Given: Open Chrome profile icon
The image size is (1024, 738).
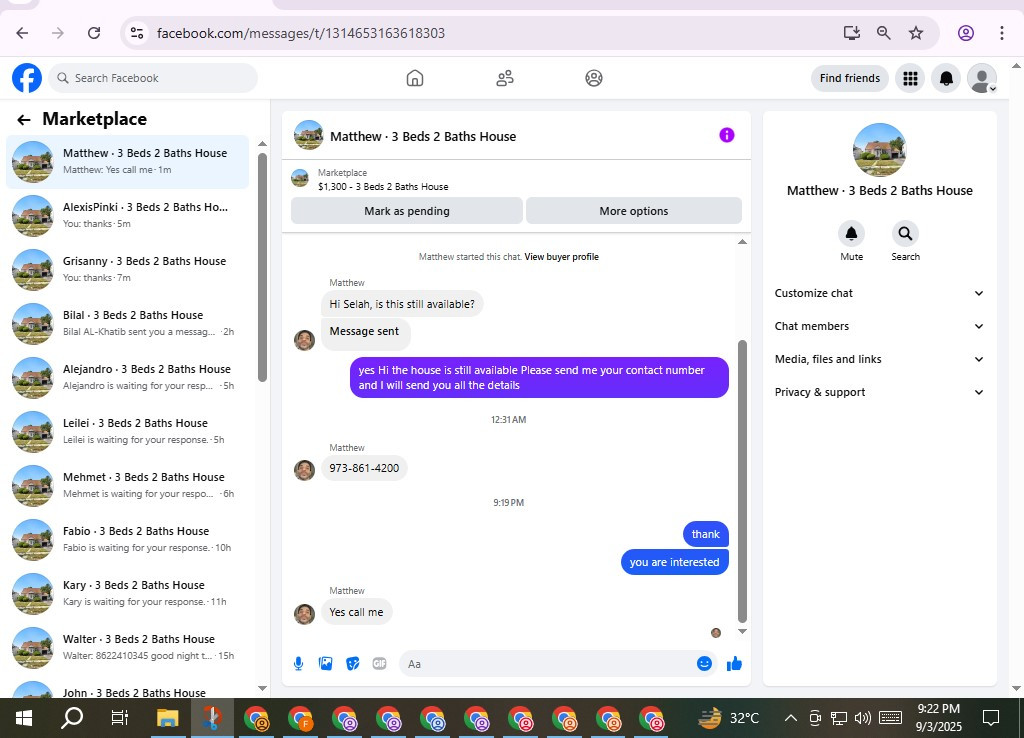Looking at the screenshot, I should tap(966, 33).
